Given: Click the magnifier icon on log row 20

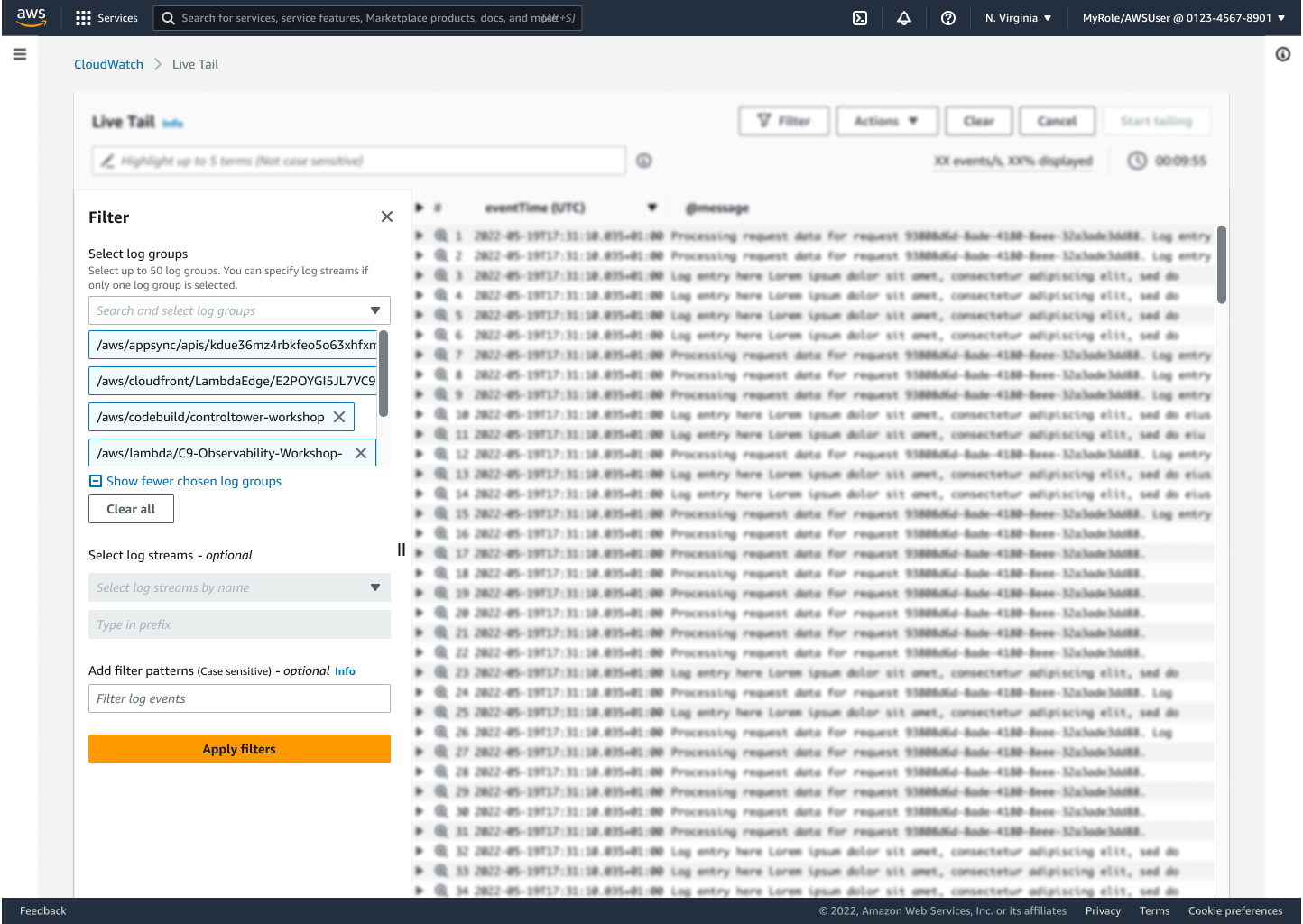Looking at the screenshot, I should [441, 613].
